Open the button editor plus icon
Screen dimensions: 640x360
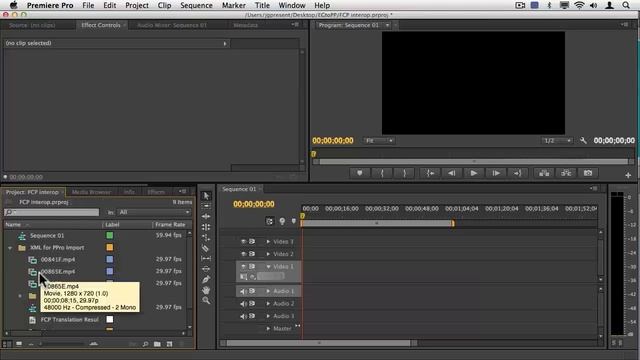tap(628, 175)
